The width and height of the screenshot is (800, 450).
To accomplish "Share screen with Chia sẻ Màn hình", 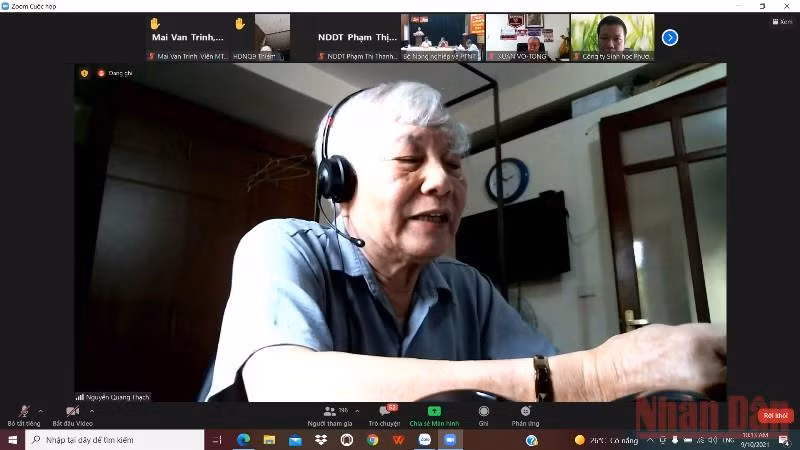I will (434, 415).
